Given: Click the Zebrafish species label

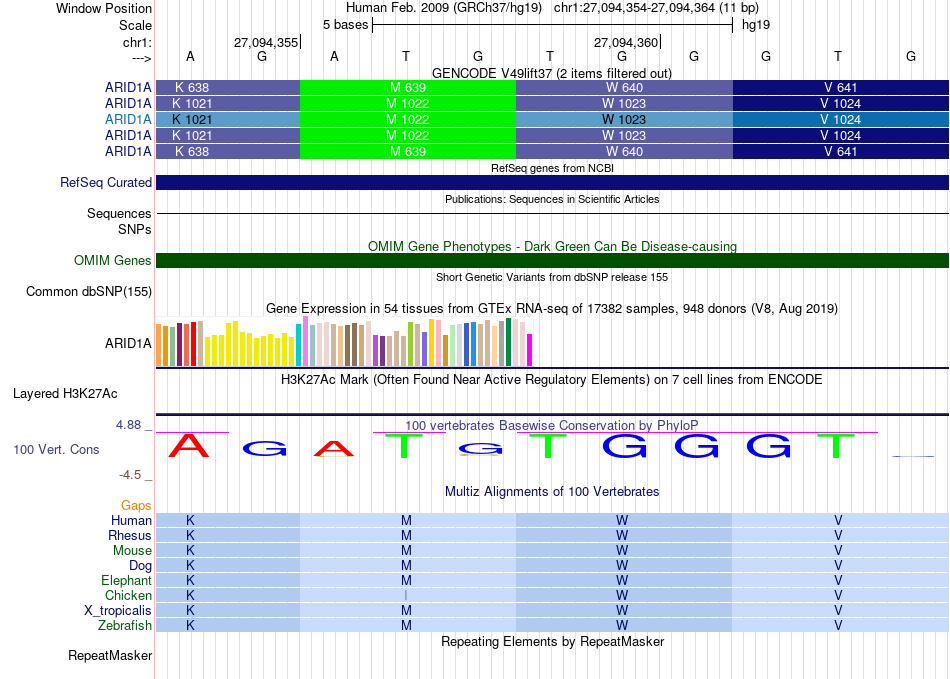Looking at the screenshot, I should pyautogui.click(x=125, y=625).
